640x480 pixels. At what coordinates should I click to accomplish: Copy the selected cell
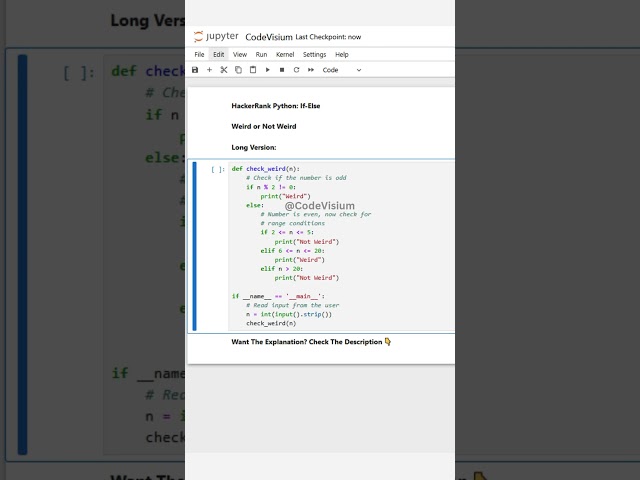click(x=238, y=70)
